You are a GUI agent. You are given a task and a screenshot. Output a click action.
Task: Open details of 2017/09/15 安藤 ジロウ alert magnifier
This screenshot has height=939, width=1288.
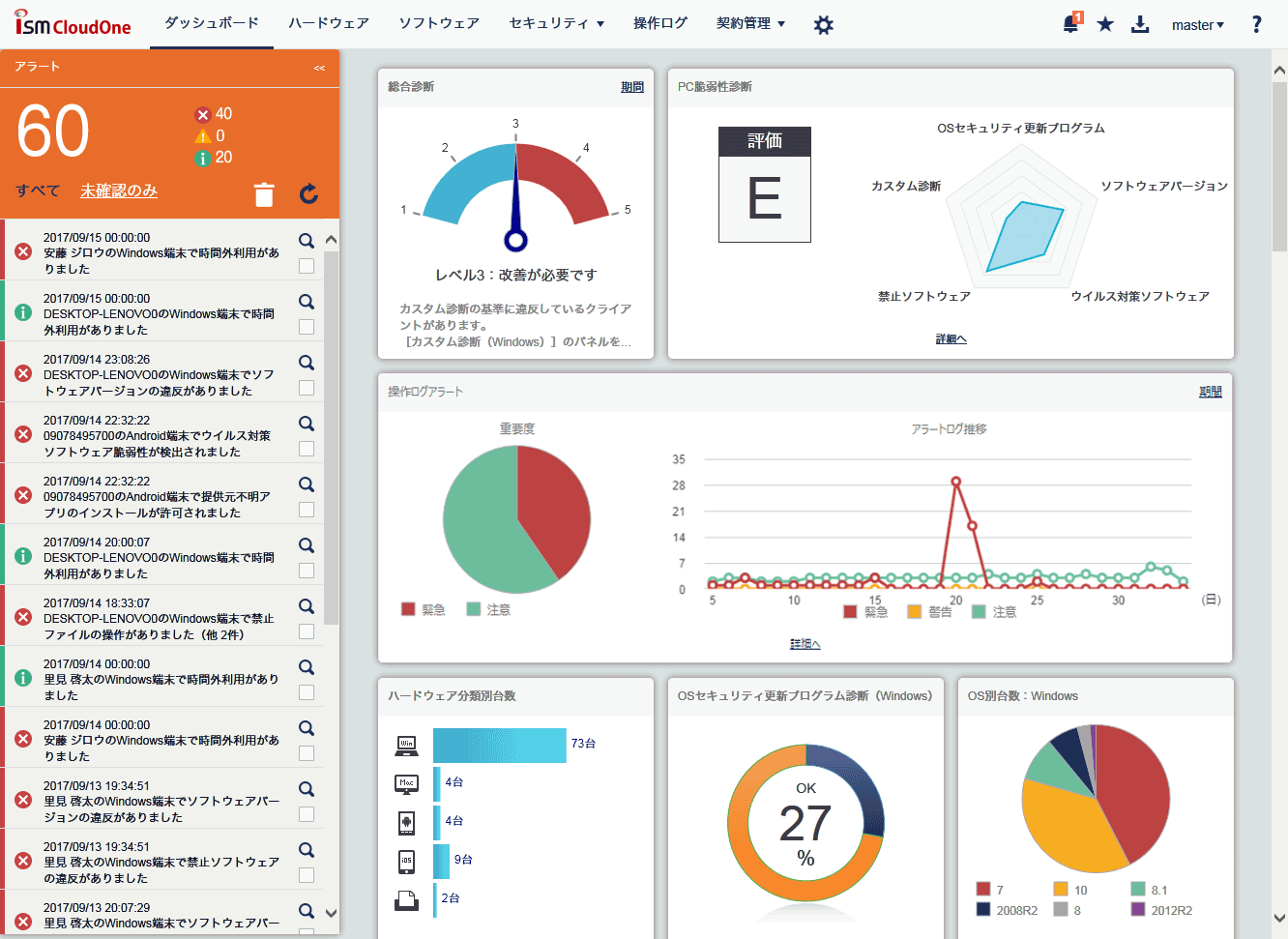[x=307, y=241]
